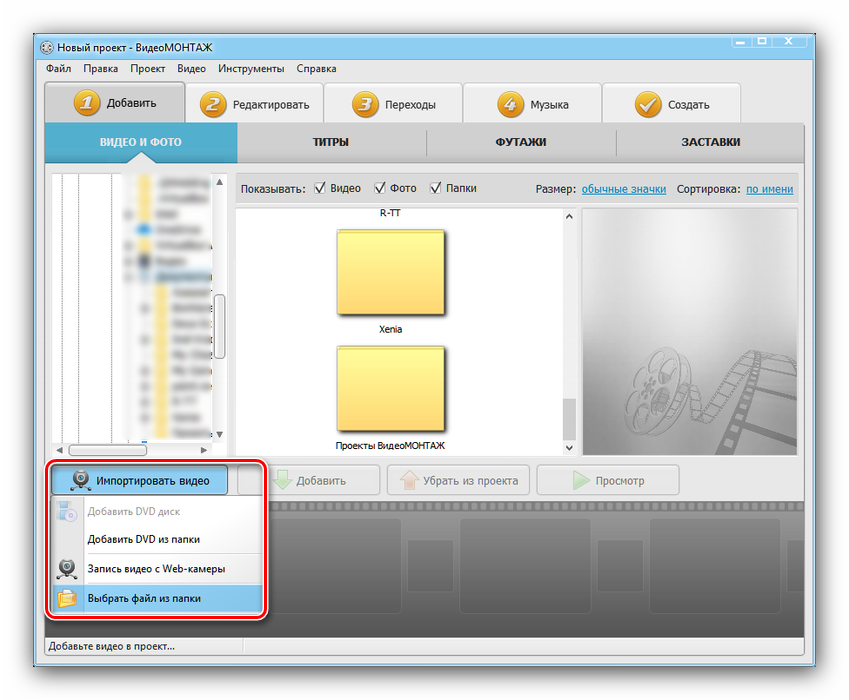The height and width of the screenshot is (700, 849).
Task: Switch to the ТИТРЫ tab
Action: tap(331, 142)
